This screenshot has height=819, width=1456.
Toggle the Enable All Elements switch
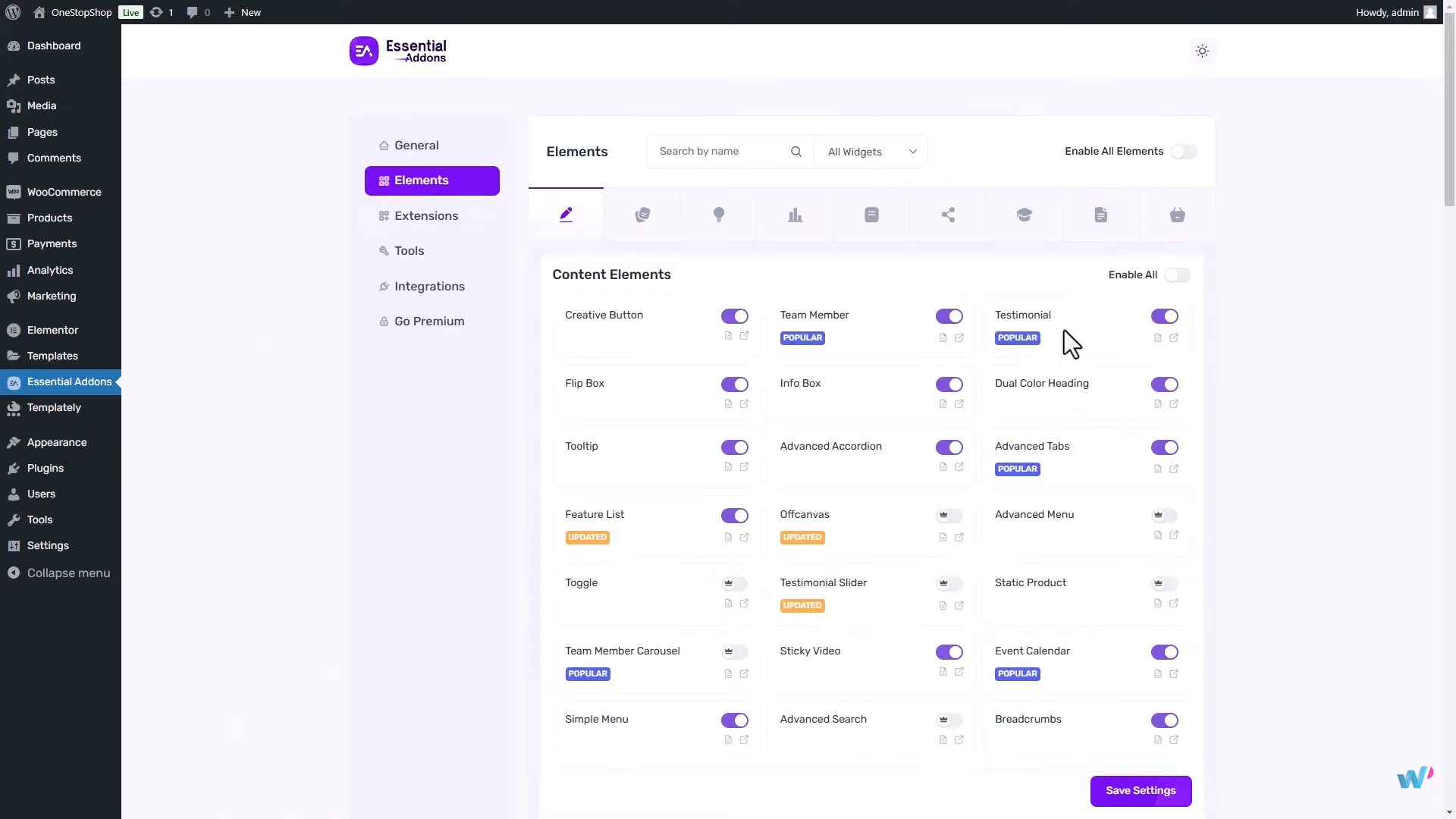[1183, 151]
